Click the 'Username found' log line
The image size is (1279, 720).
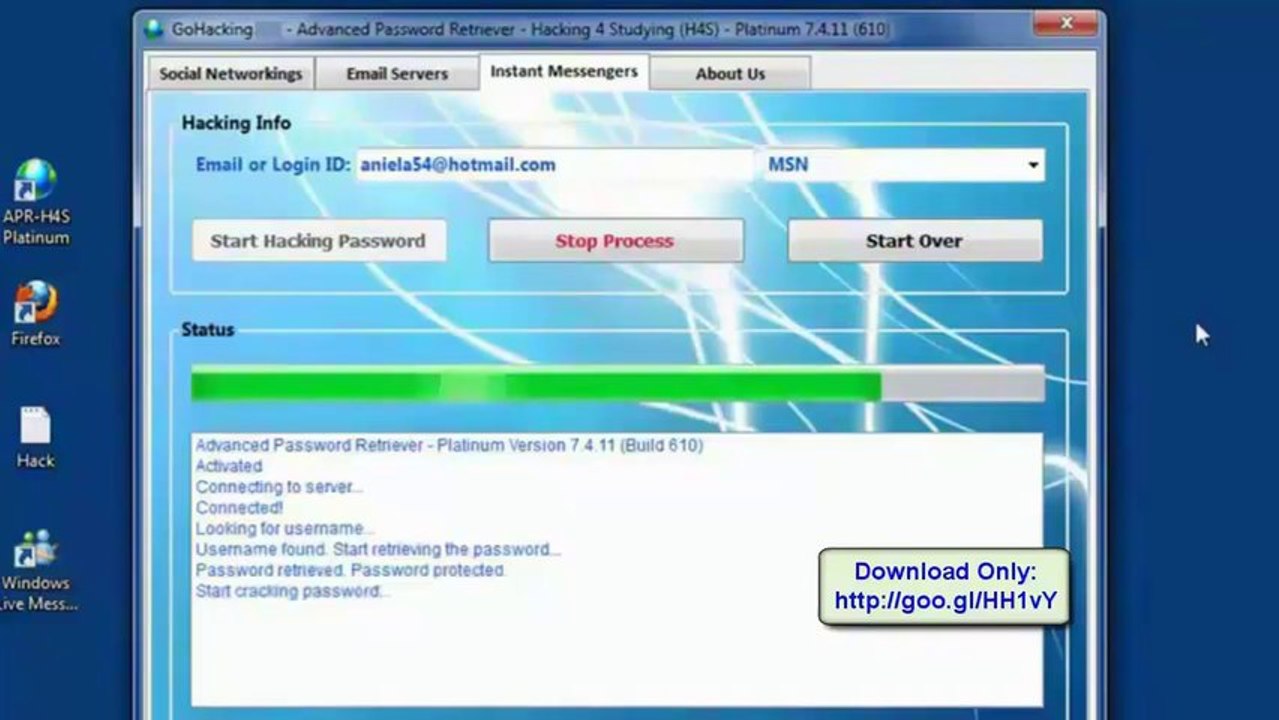click(378, 550)
